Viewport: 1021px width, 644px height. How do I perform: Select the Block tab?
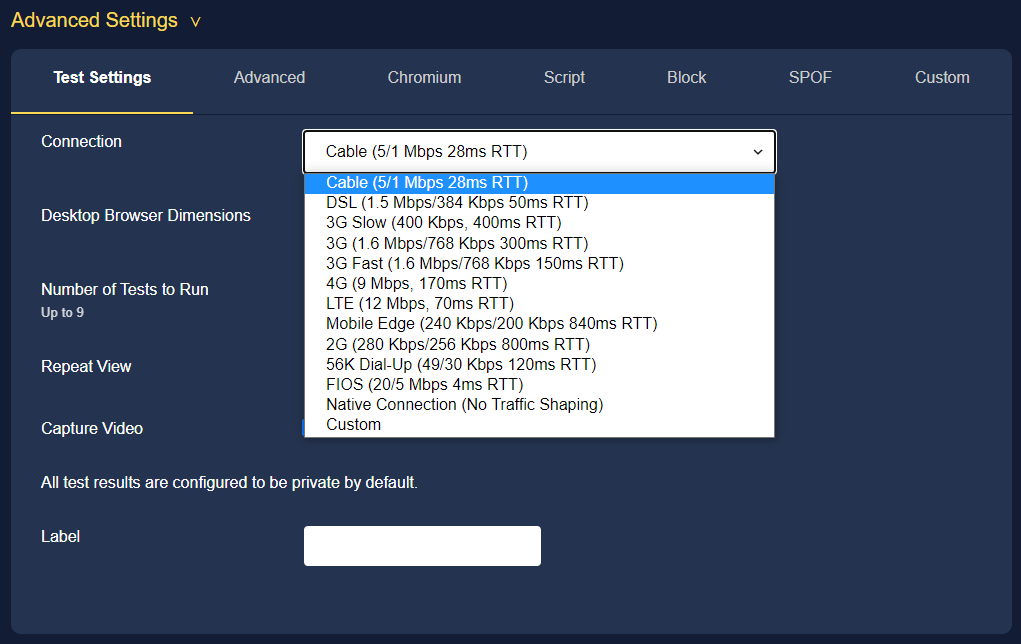[686, 77]
